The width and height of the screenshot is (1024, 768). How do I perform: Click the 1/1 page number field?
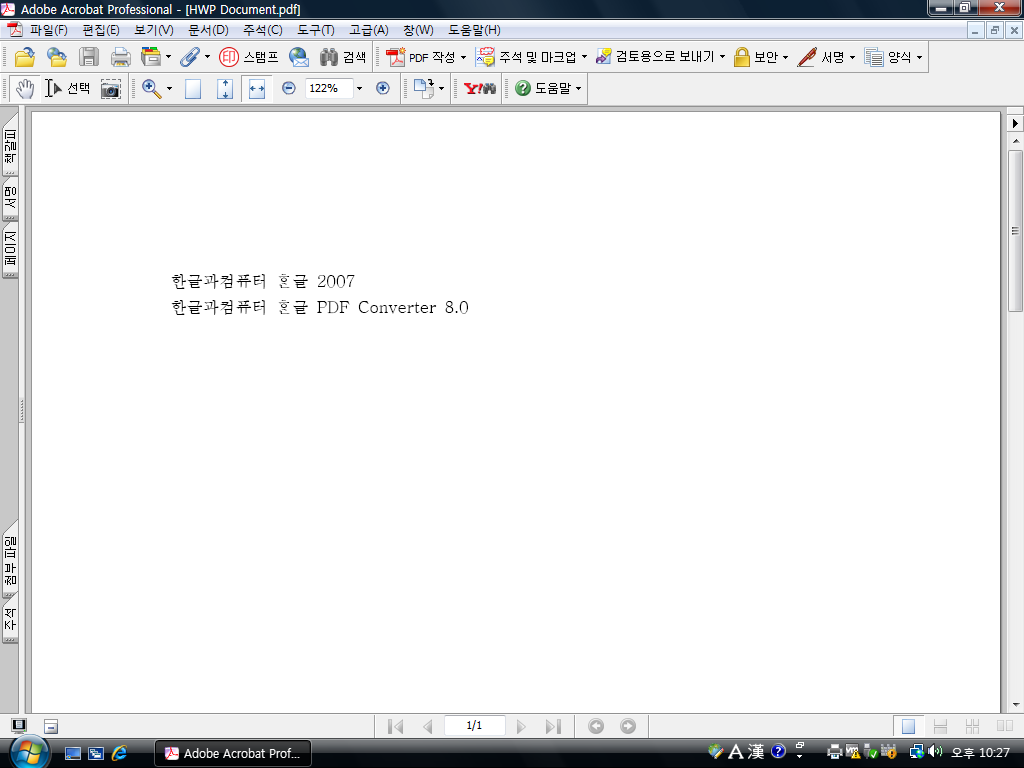coord(474,726)
